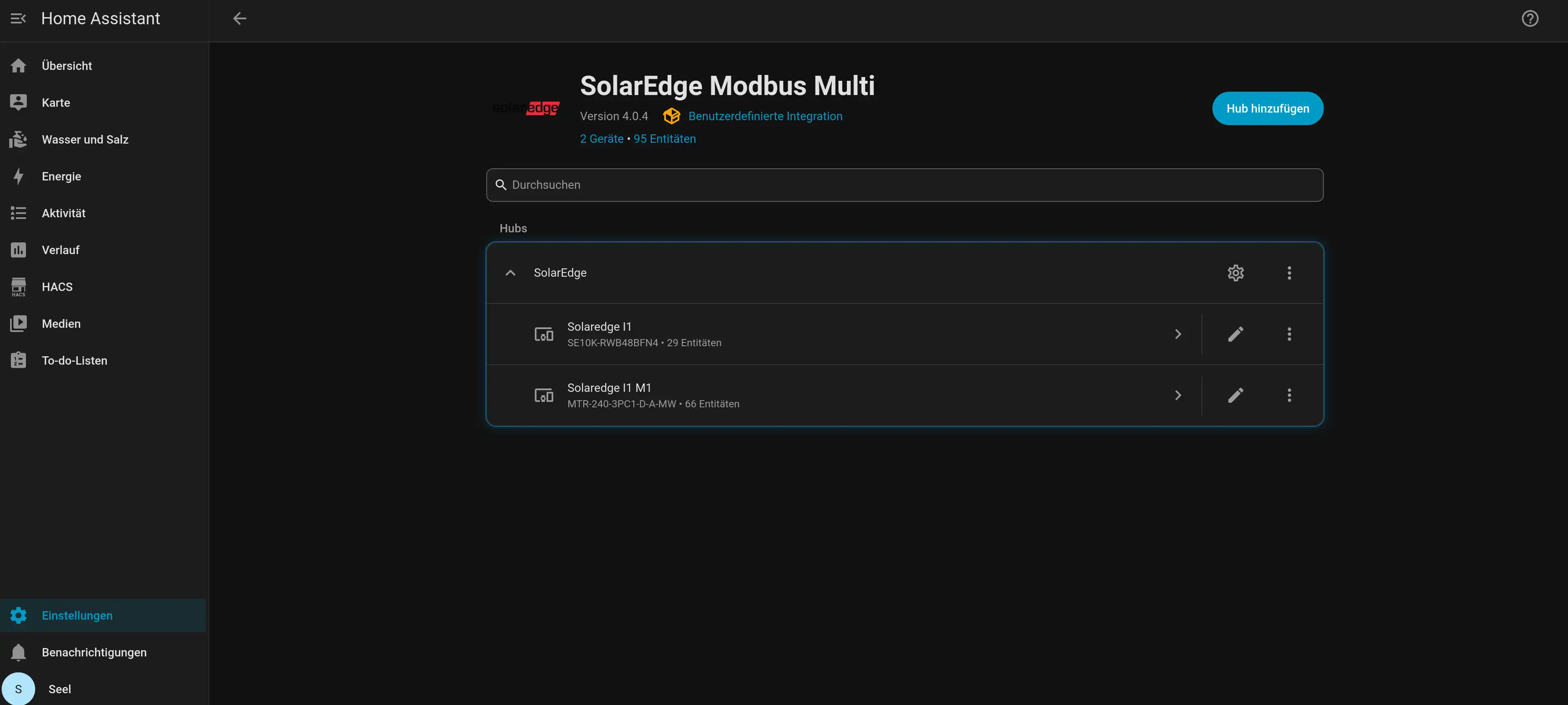The width and height of the screenshot is (1568, 705).
Task: Edit Solaredge I1 with the pencil icon
Action: tap(1235, 334)
